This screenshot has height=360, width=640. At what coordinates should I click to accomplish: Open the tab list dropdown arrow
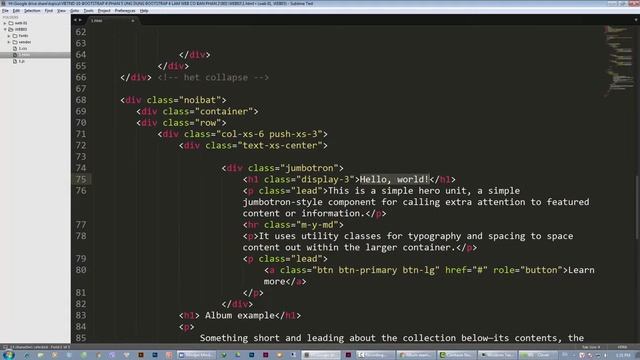[x=636, y=20]
